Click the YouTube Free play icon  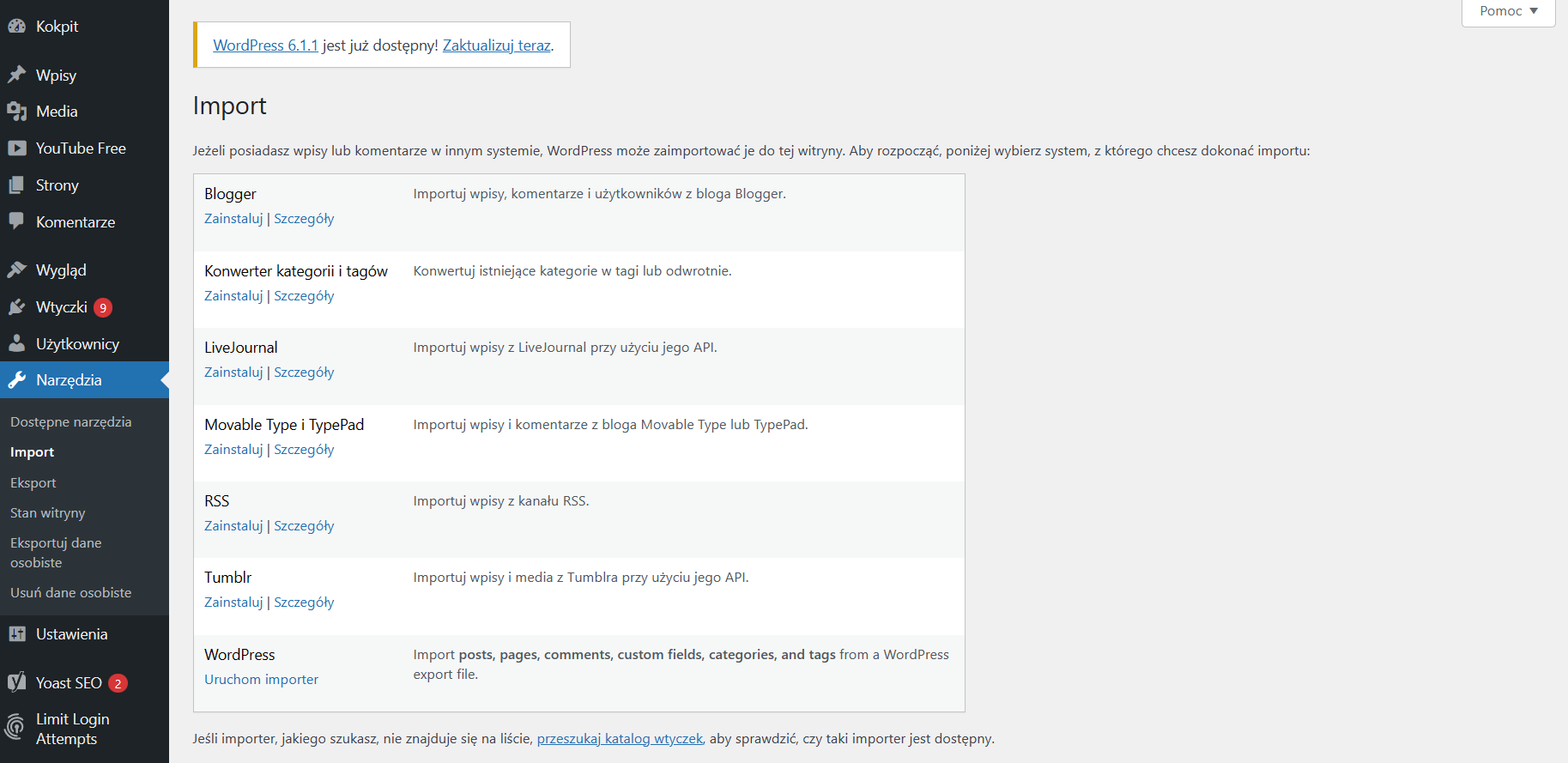(x=16, y=148)
